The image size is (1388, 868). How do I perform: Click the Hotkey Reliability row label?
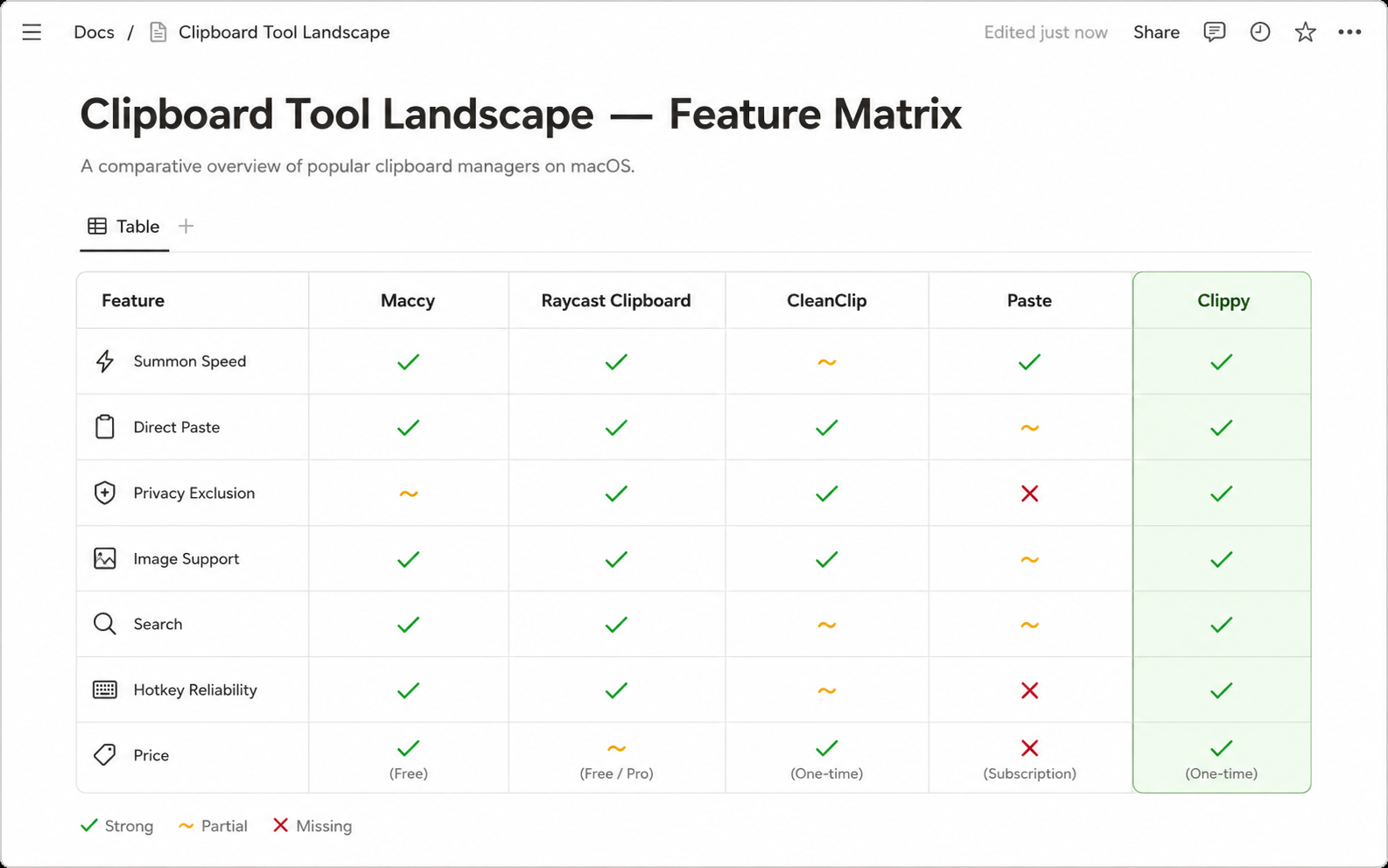[195, 689]
